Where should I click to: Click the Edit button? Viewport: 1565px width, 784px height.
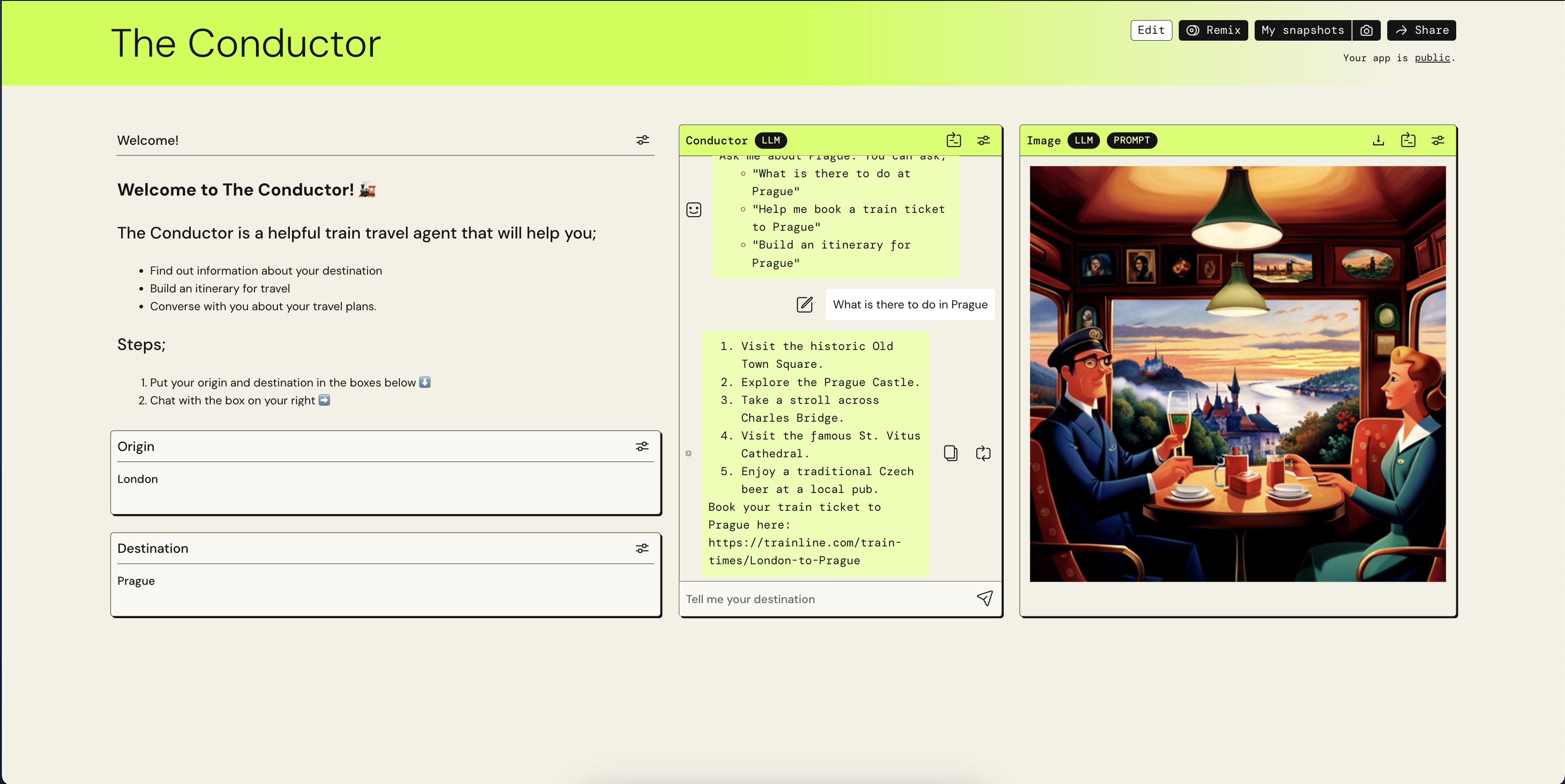[1150, 30]
